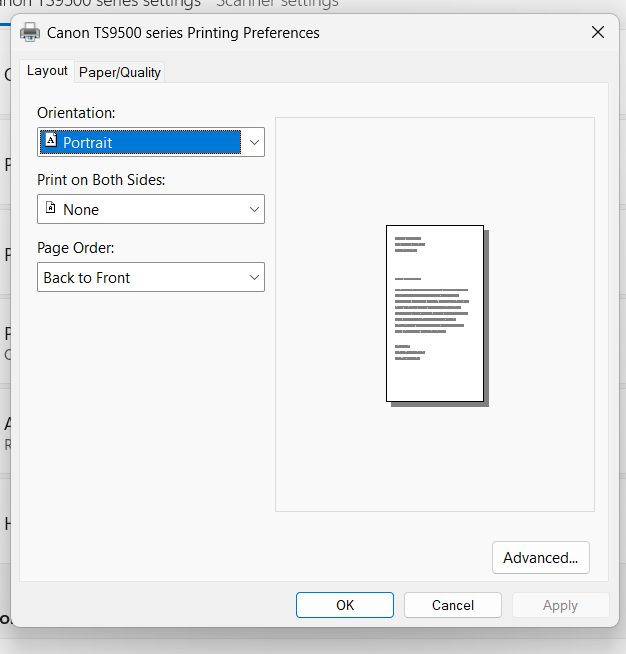Open the Orientation dropdown arrow
626x654 pixels.
[254, 142]
